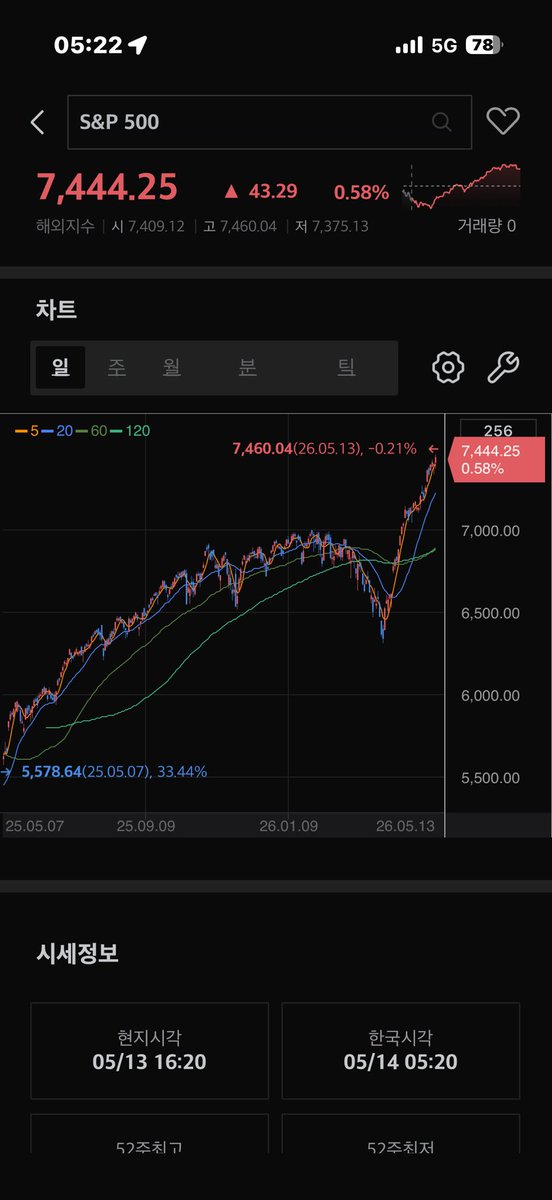Tap the 6,000.00 axis label

point(490,695)
